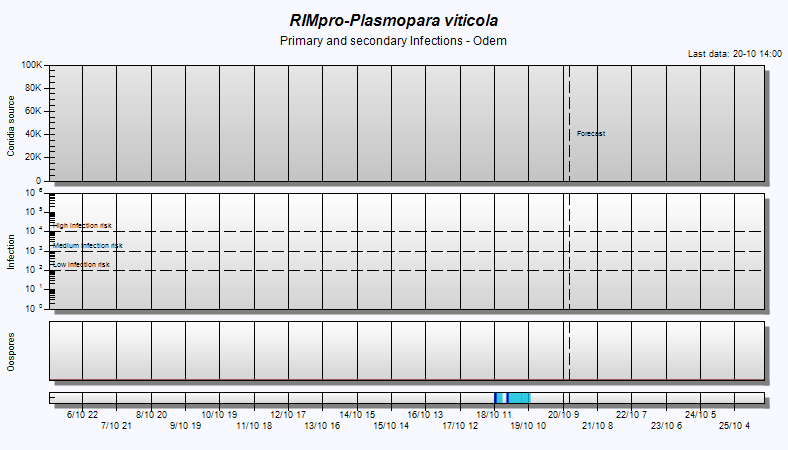This screenshot has height=450, width=788.
Task: Click the date label 9/10 19
Action: pyautogui.click(x=185, y=426)
